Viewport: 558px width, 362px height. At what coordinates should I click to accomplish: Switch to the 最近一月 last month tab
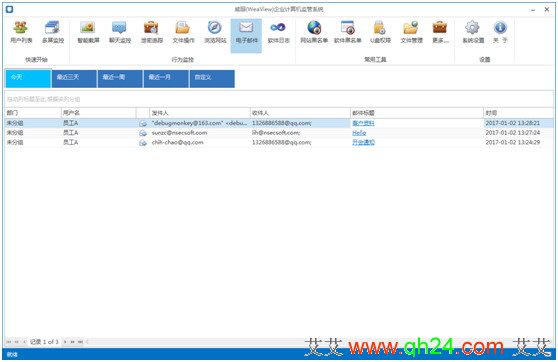tap(166, 79)
